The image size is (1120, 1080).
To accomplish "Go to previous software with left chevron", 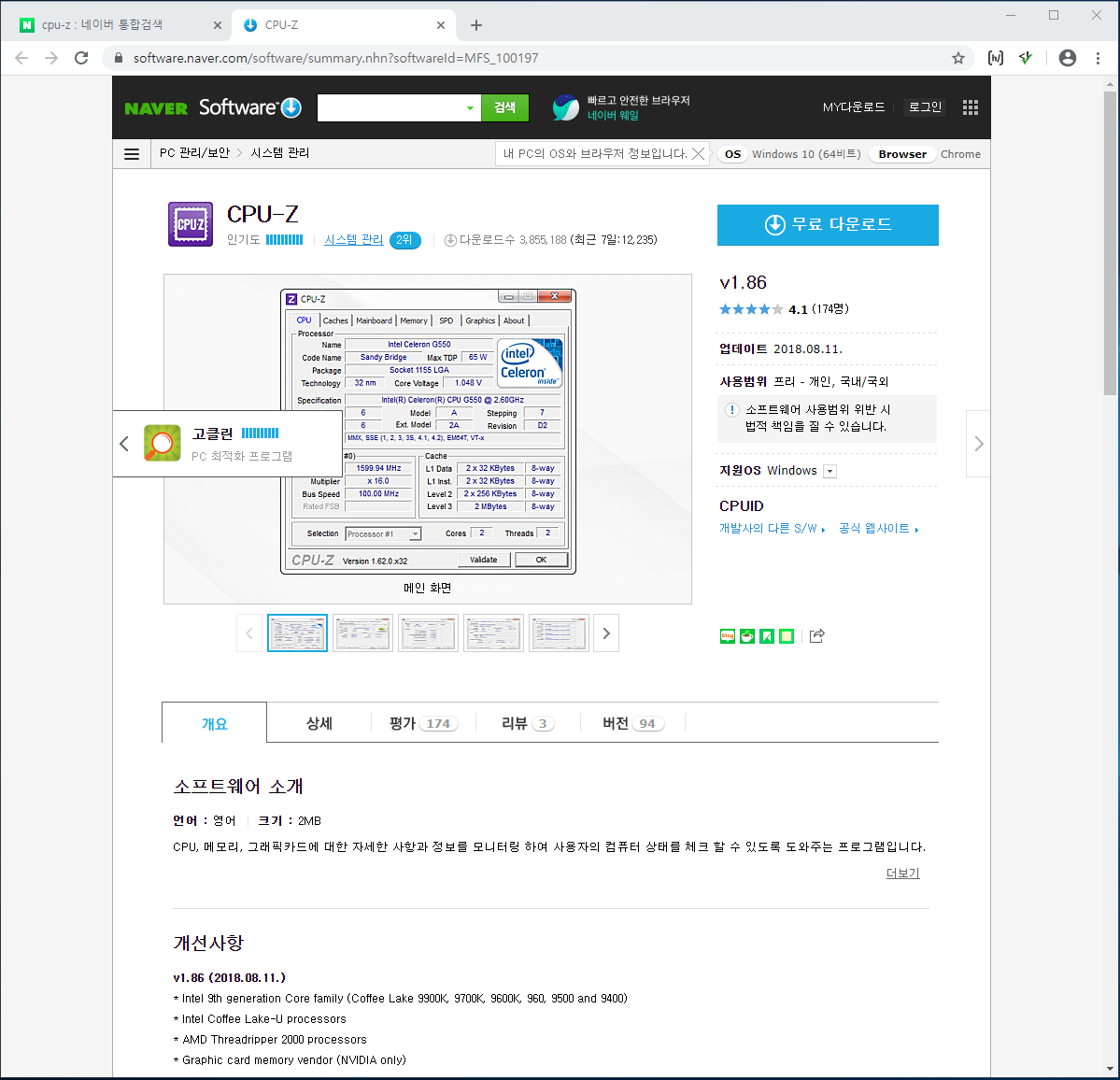I will pyautogui.click(x=124, y=444).
